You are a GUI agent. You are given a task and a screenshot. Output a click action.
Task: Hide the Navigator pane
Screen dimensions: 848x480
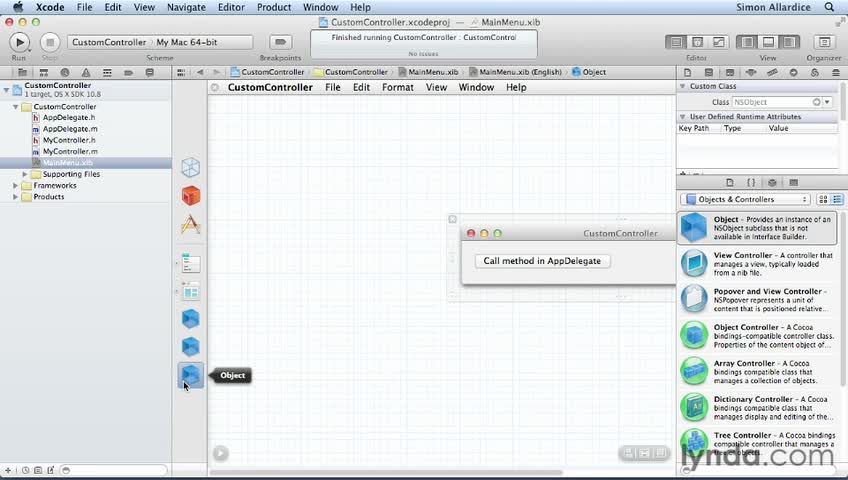point(747,42)
